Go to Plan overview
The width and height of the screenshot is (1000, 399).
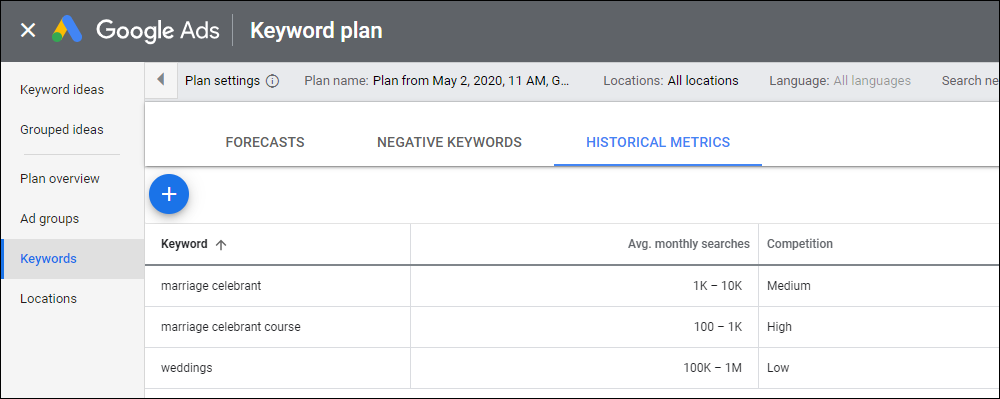[60, 178]
